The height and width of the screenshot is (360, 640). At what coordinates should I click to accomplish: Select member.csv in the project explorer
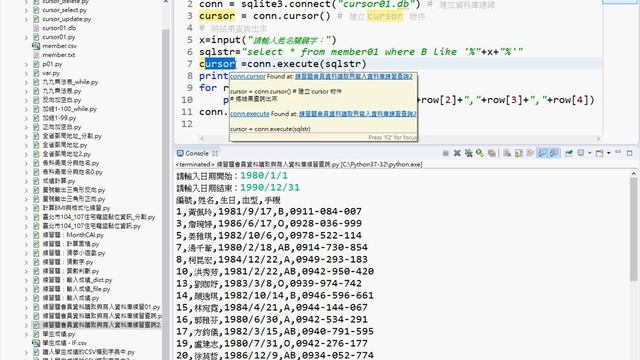point(60,46)
